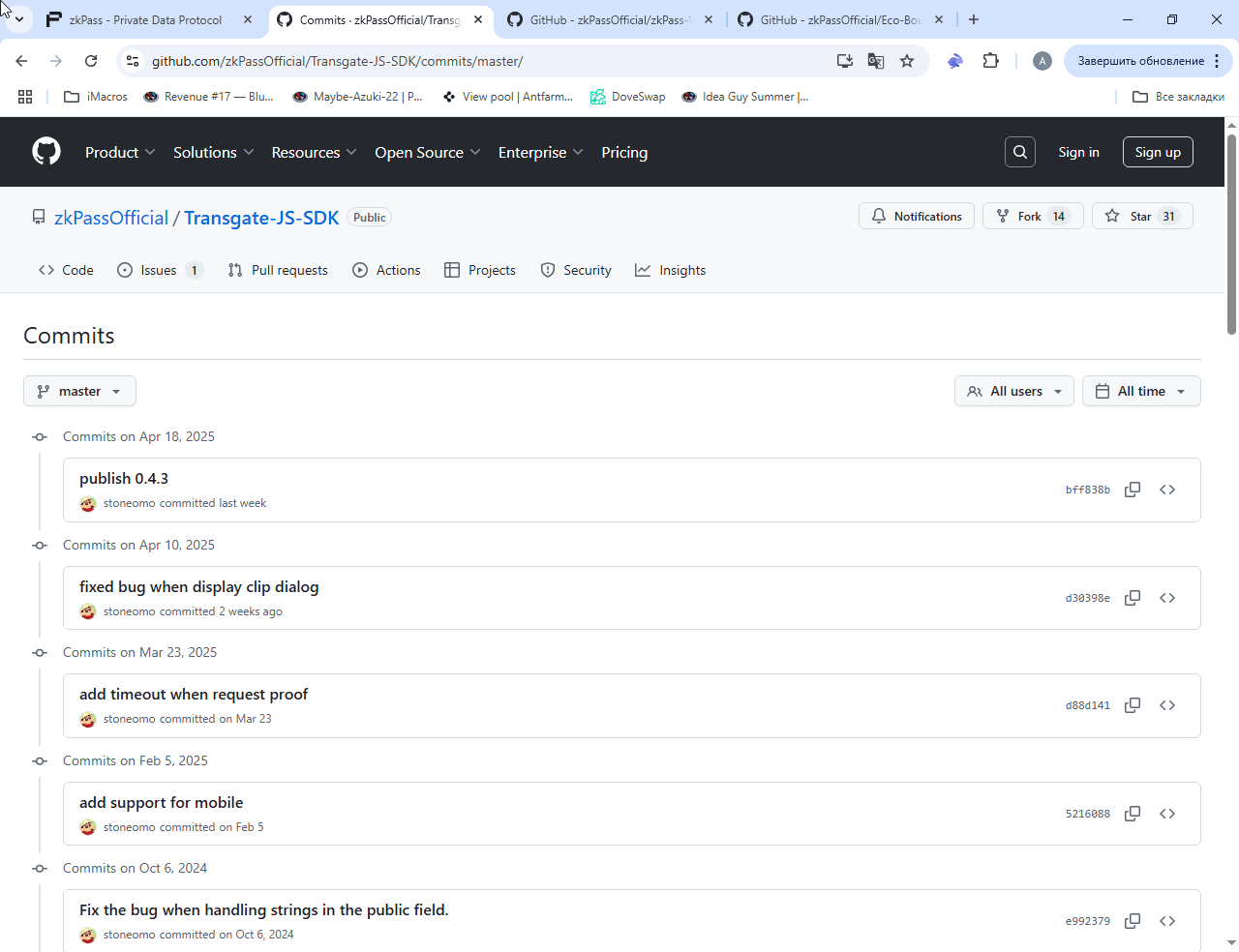The height and width of the screenshot is (952, 1239).
Task: Go back in browser history
Action: point(21,61)
